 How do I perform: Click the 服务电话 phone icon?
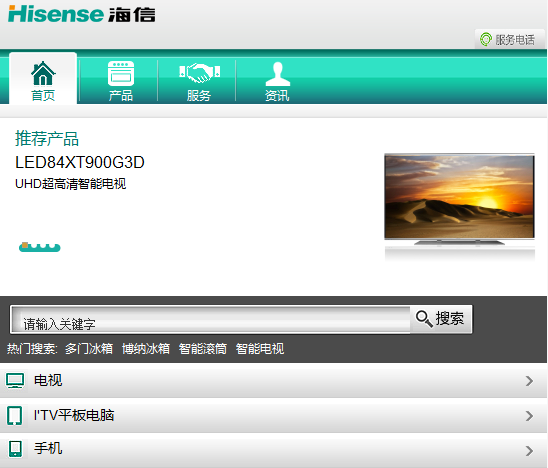[x=485, y=39]
